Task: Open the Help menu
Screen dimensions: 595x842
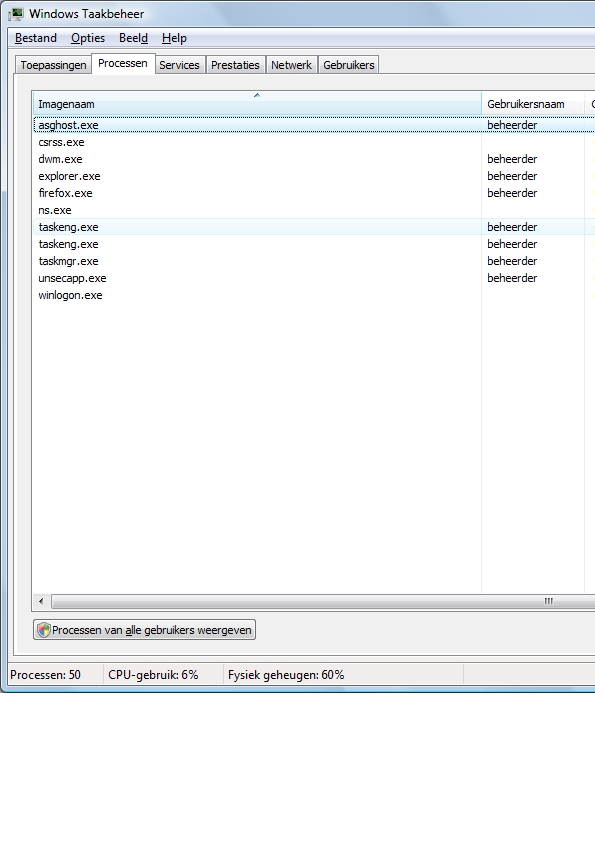Action: click(x=174, y=38)
